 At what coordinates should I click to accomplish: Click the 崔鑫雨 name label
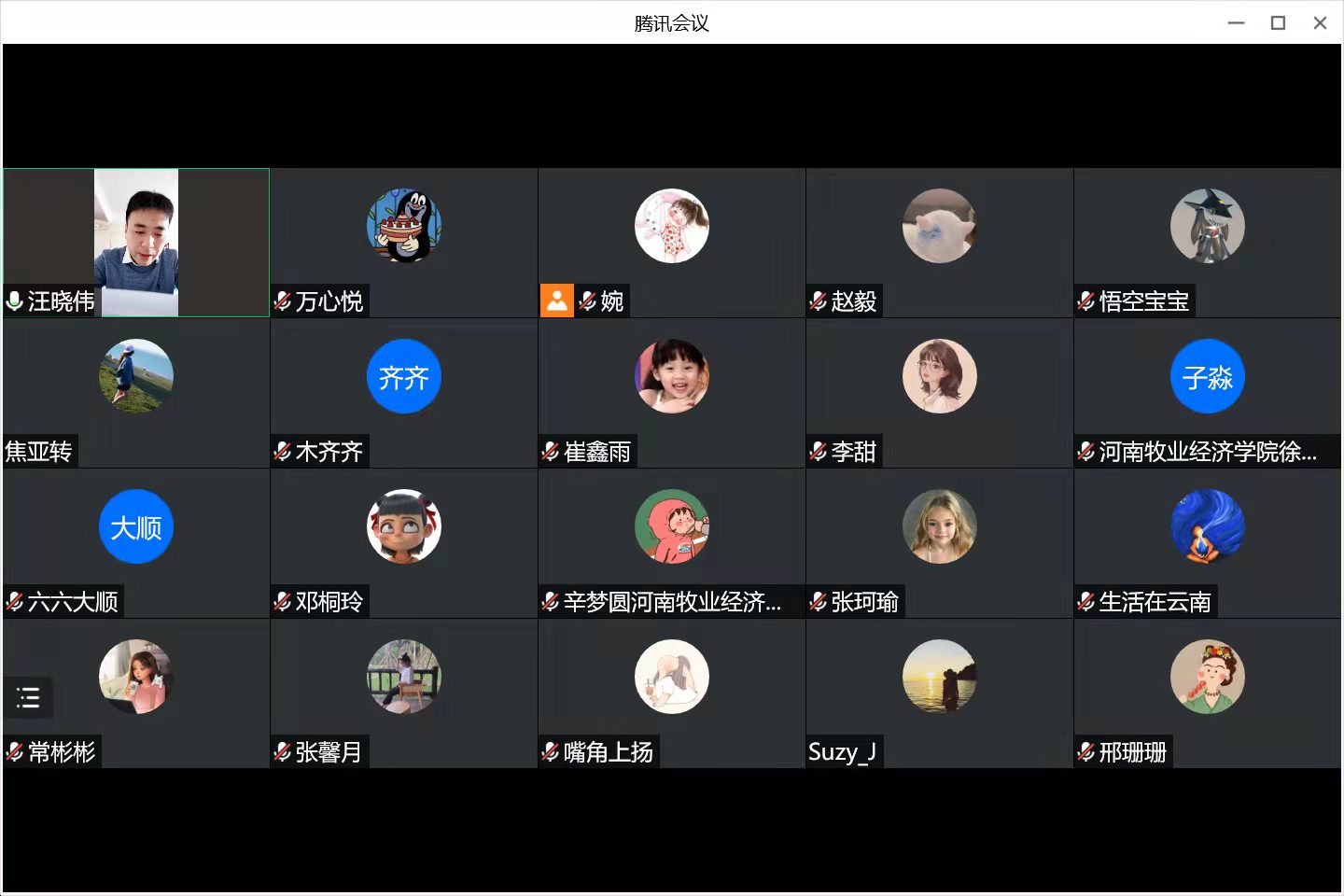(597, 452)
